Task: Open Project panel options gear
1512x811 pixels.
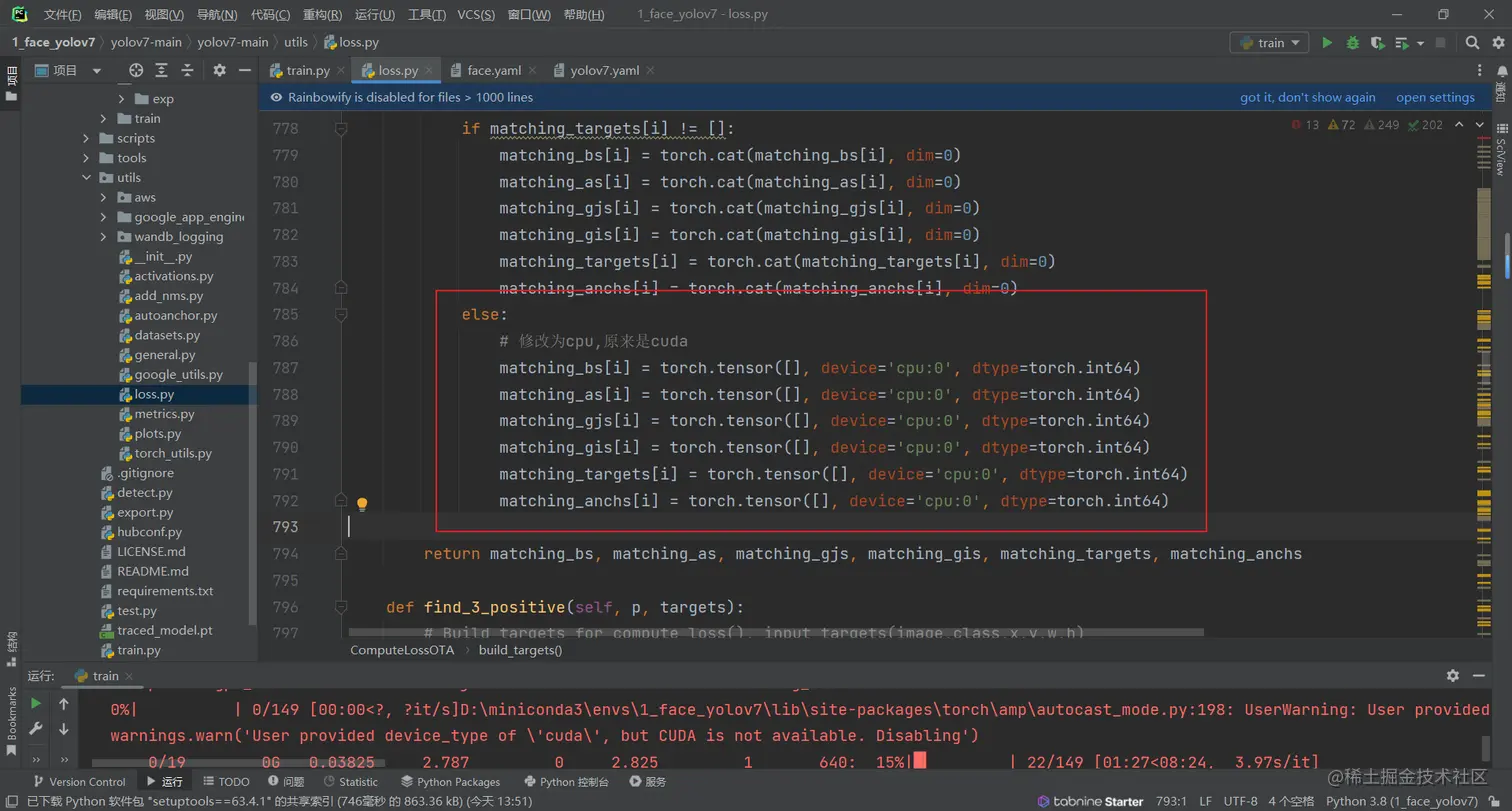Action: click(220, 70)
